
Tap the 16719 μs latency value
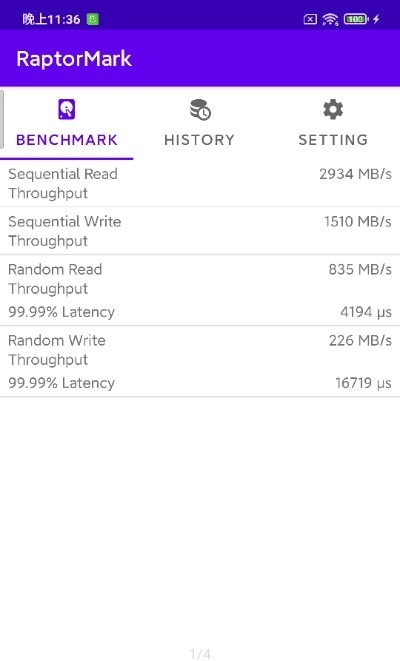click(363, 383)
